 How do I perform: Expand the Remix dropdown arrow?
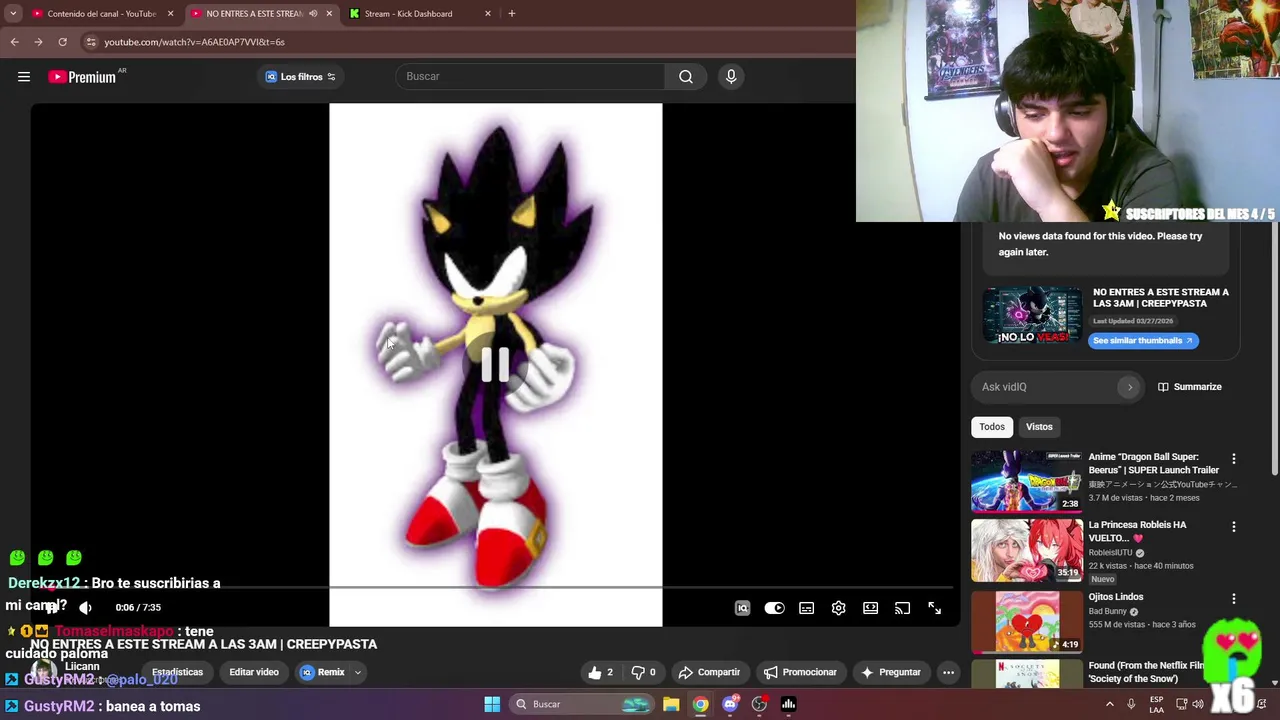point(358,672)
